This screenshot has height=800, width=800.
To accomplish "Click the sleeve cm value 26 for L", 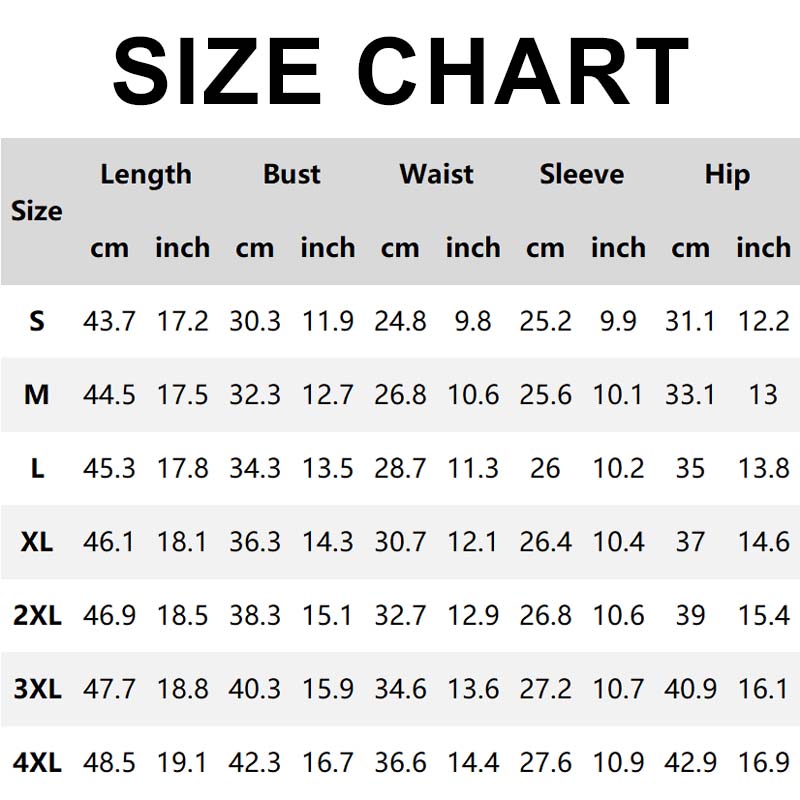I will (x=545, y=468).
